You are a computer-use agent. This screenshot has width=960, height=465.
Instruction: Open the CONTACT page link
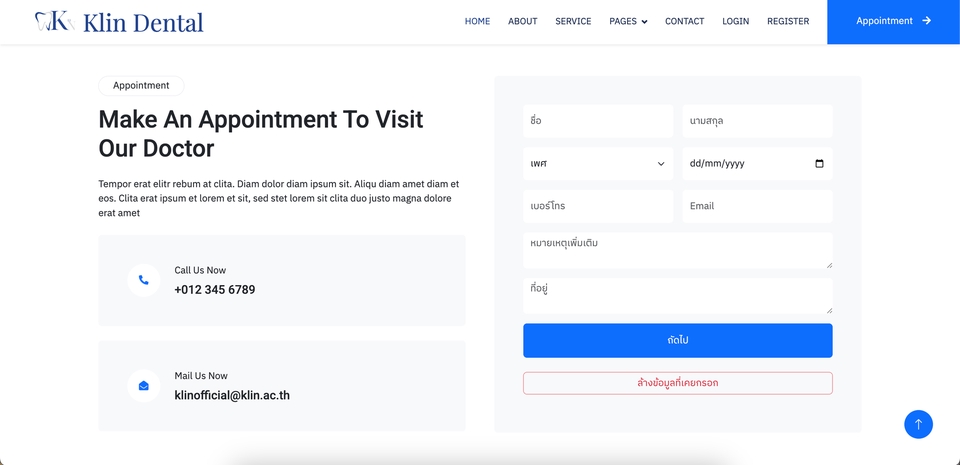[x=684, y=21]
